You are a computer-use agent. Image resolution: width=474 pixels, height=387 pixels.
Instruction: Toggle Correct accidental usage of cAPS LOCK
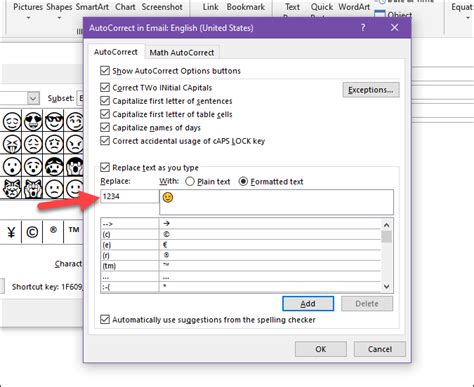[x=105, y=141]
